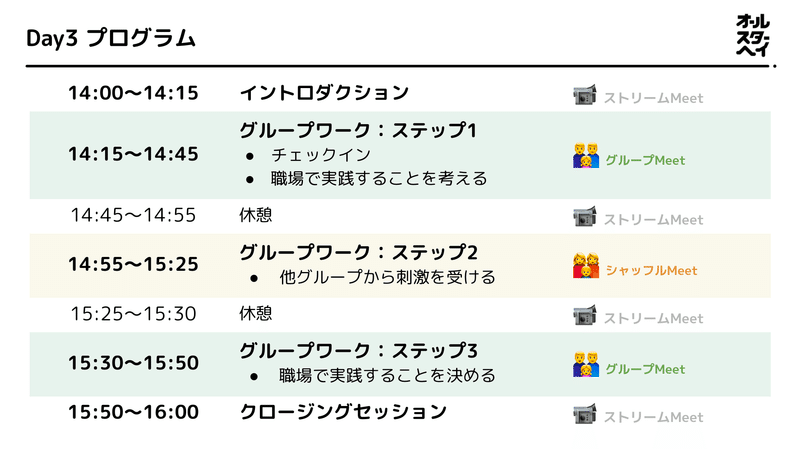800x449 pixels.
Task: Select the Day3 プログラム title
Action: [111, 38]
